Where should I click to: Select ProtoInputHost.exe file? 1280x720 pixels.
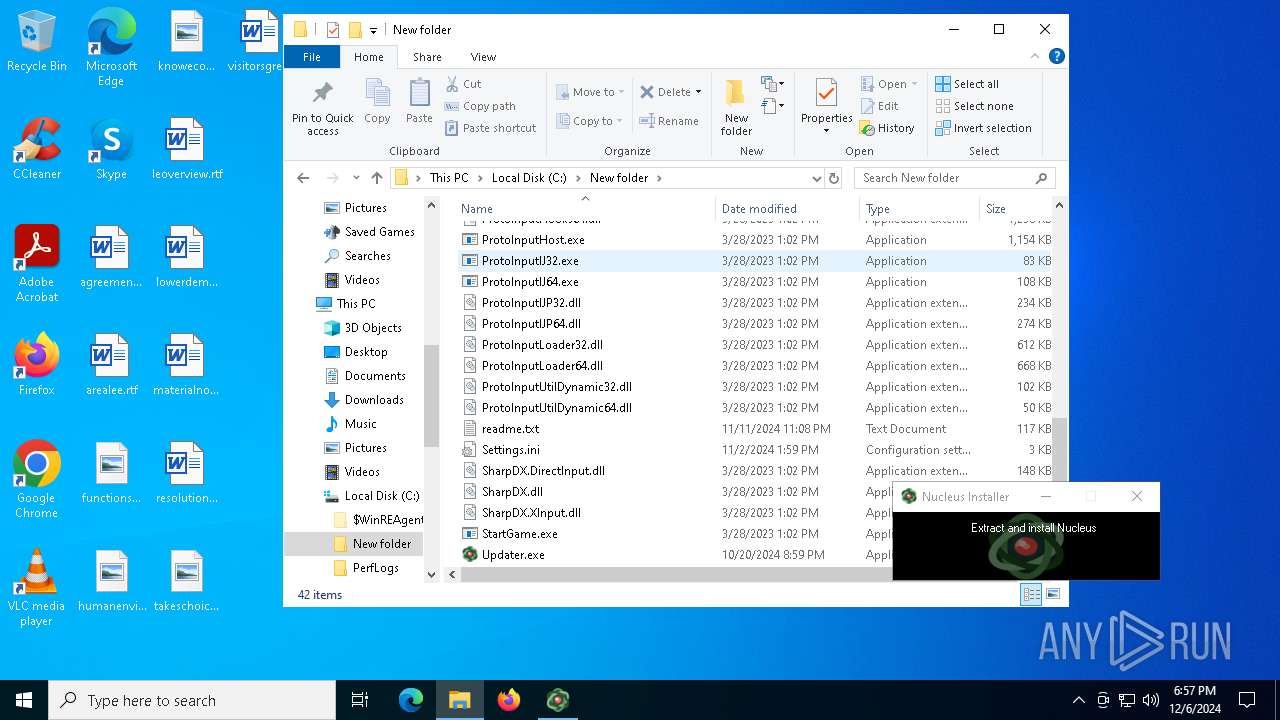[x=533, y=240]
